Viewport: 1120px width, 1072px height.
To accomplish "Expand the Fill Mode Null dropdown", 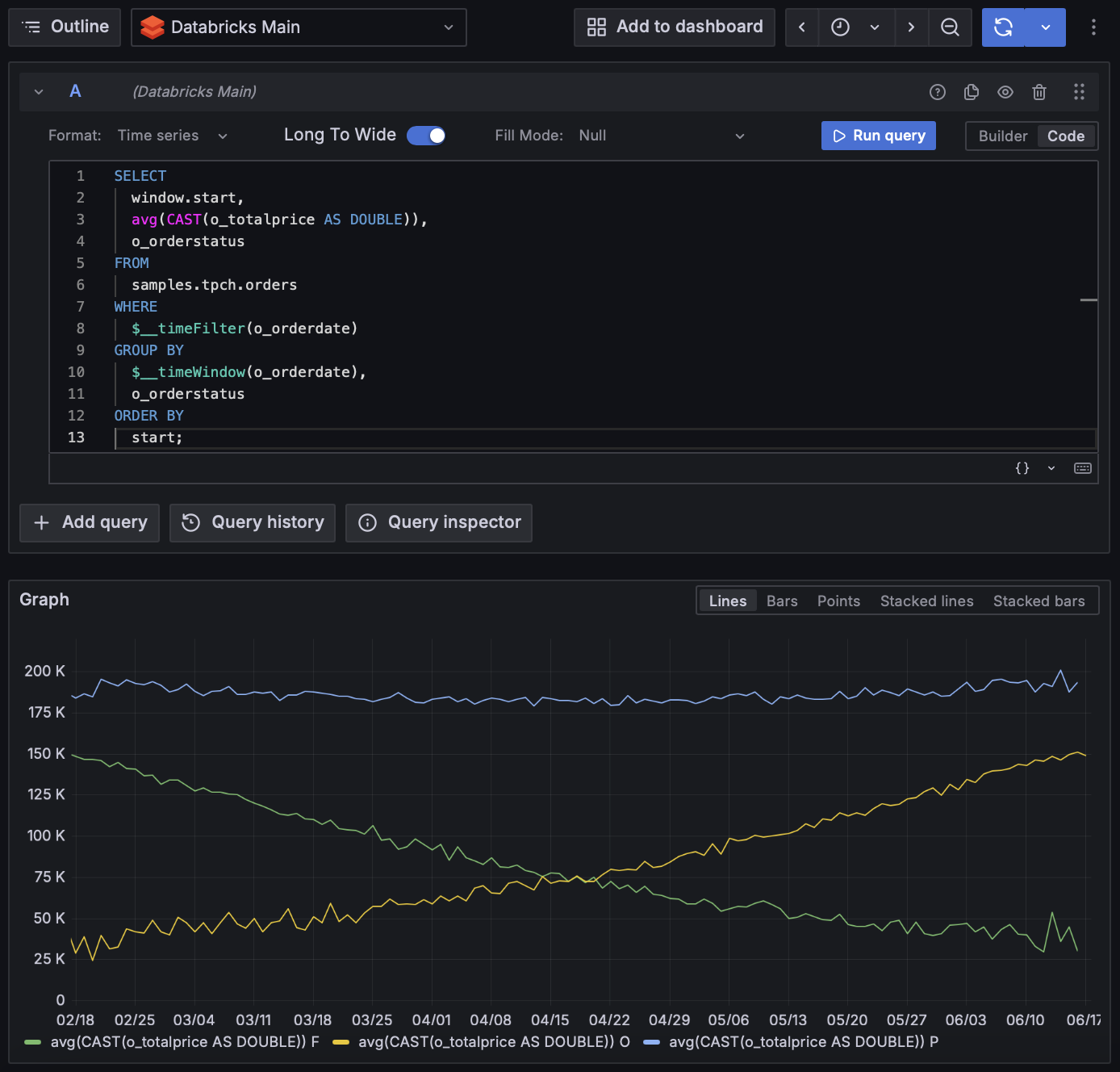I will tap(661, 136).
